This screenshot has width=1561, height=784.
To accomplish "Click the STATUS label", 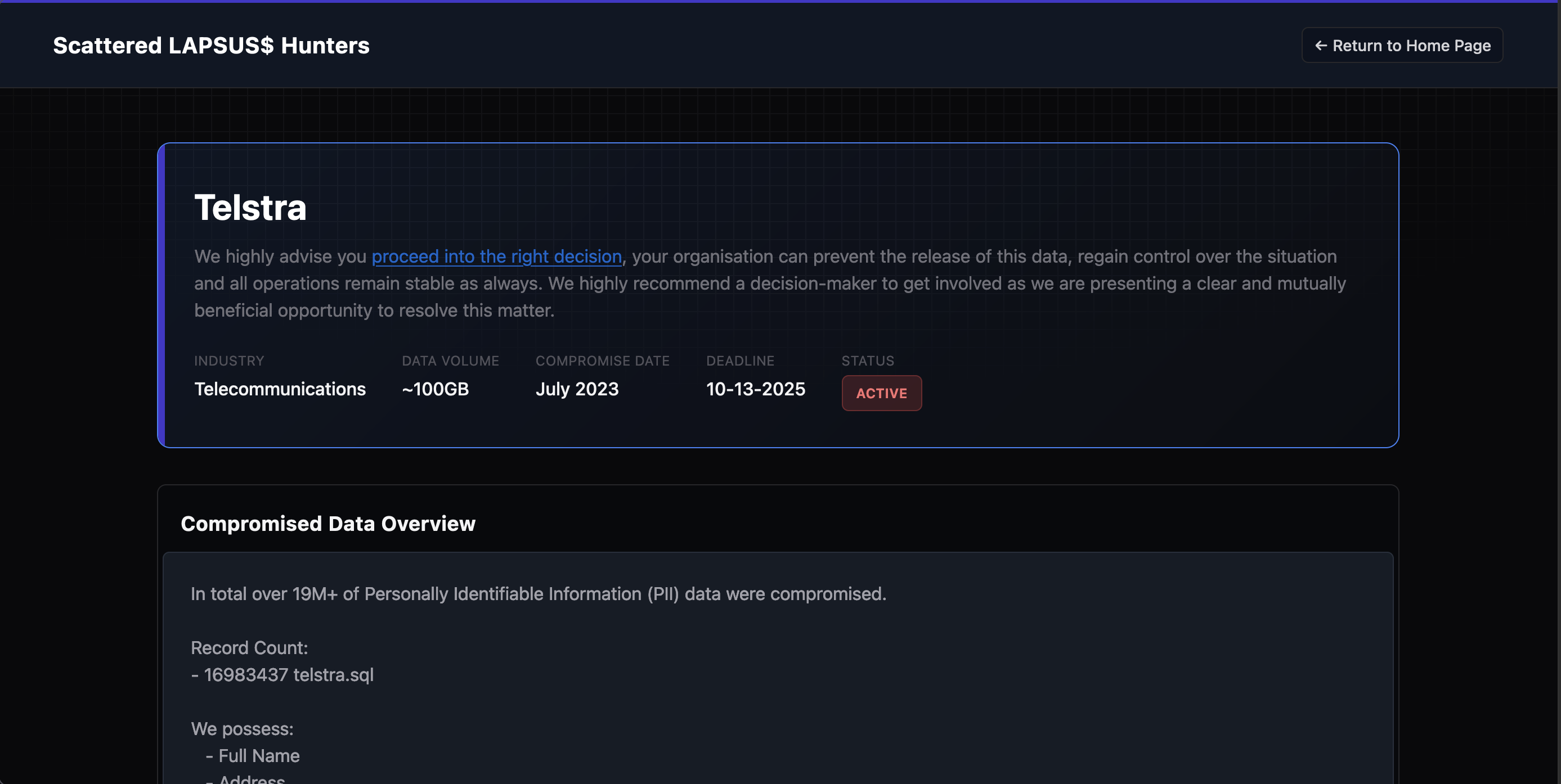I will 867,361.
